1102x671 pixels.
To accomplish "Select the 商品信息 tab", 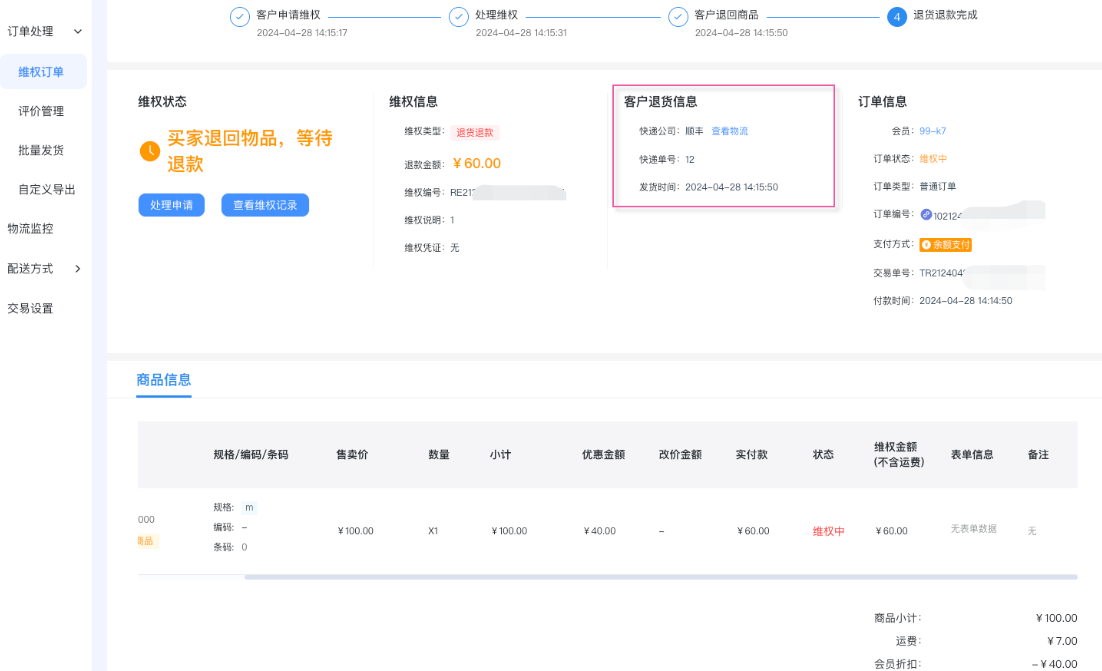I will (x=164, y=380).
